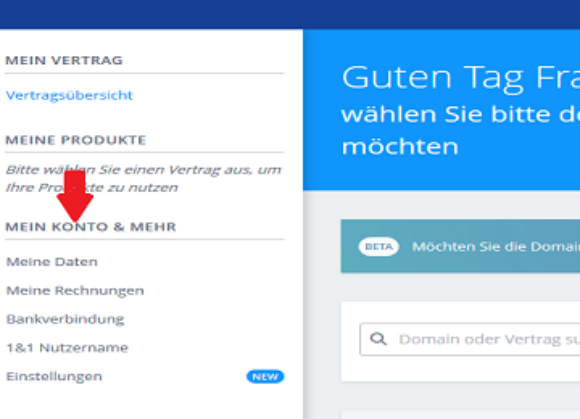Focus the Domain oder Vertrag search field
Viewport: 580px width, 419px height.
coord(470,339)
